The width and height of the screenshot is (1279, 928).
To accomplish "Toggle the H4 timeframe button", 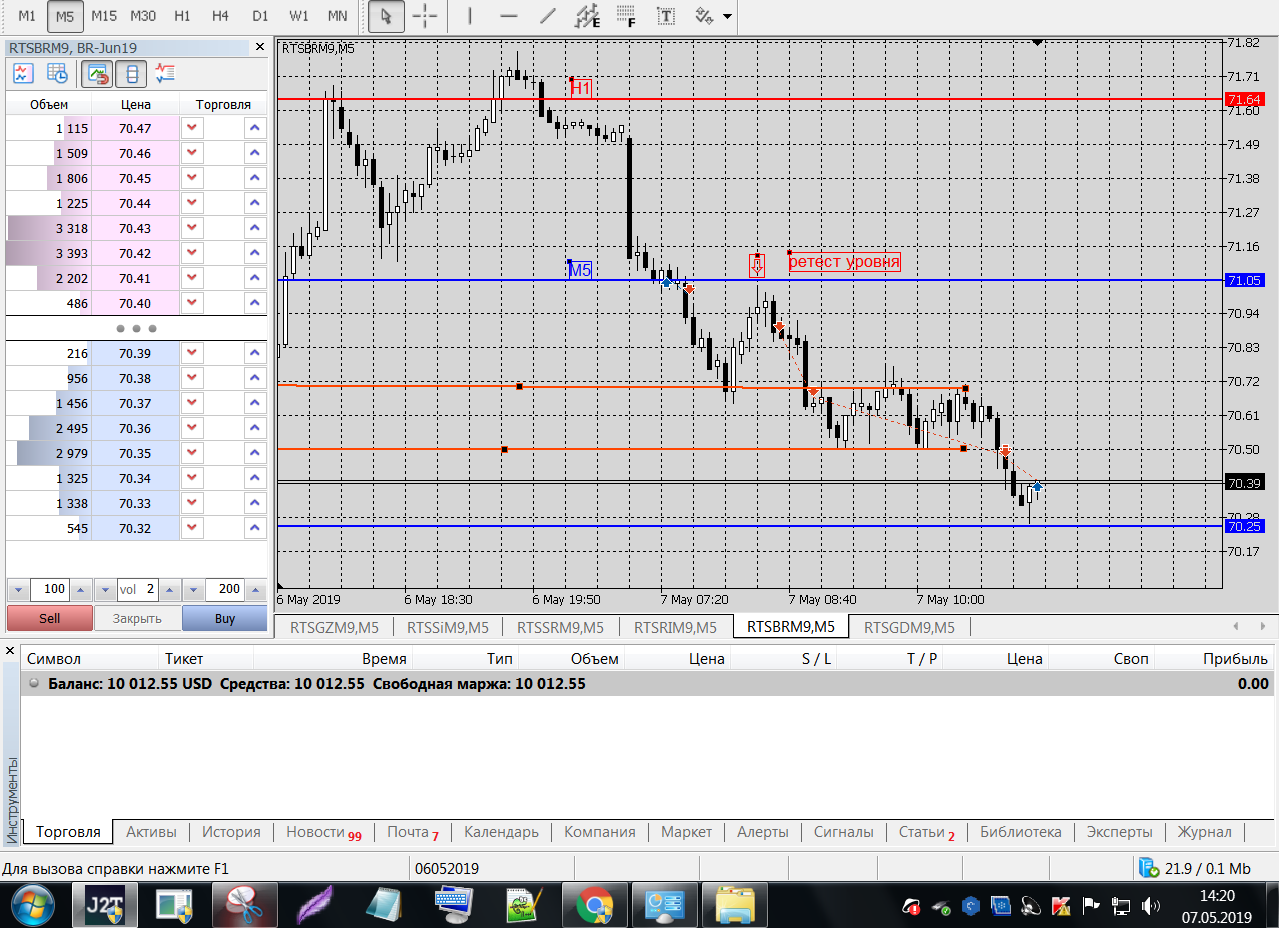I will tap(220, 16).
